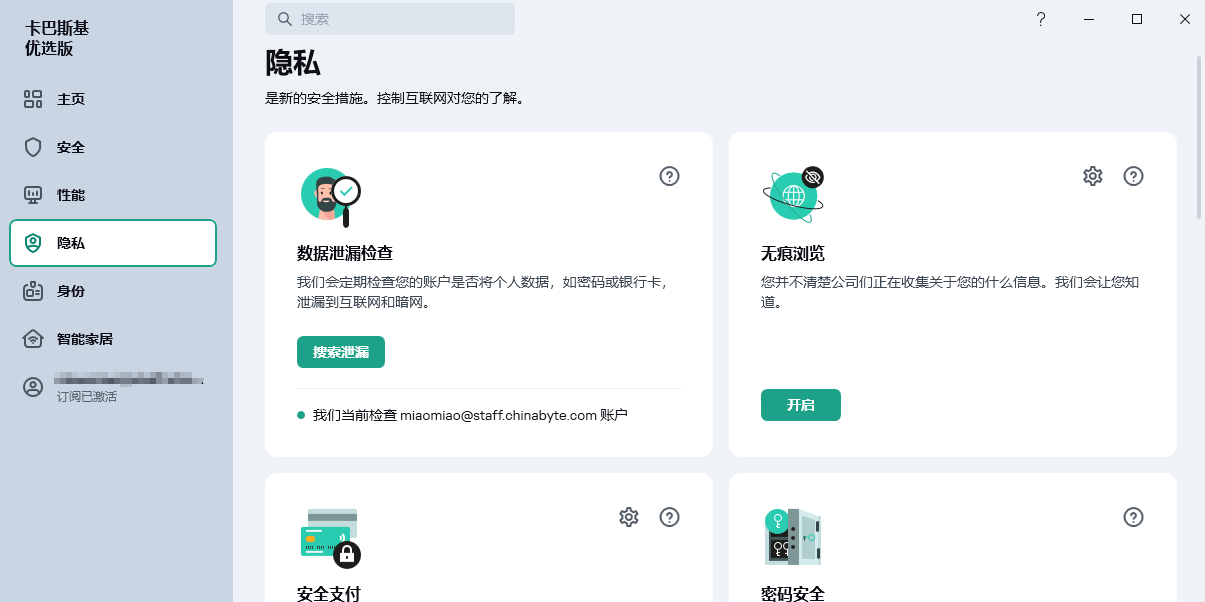This screenshot has height=602, width=1205.
Task: Open the account with 订阅已激活 status
Action: (112, 387)
